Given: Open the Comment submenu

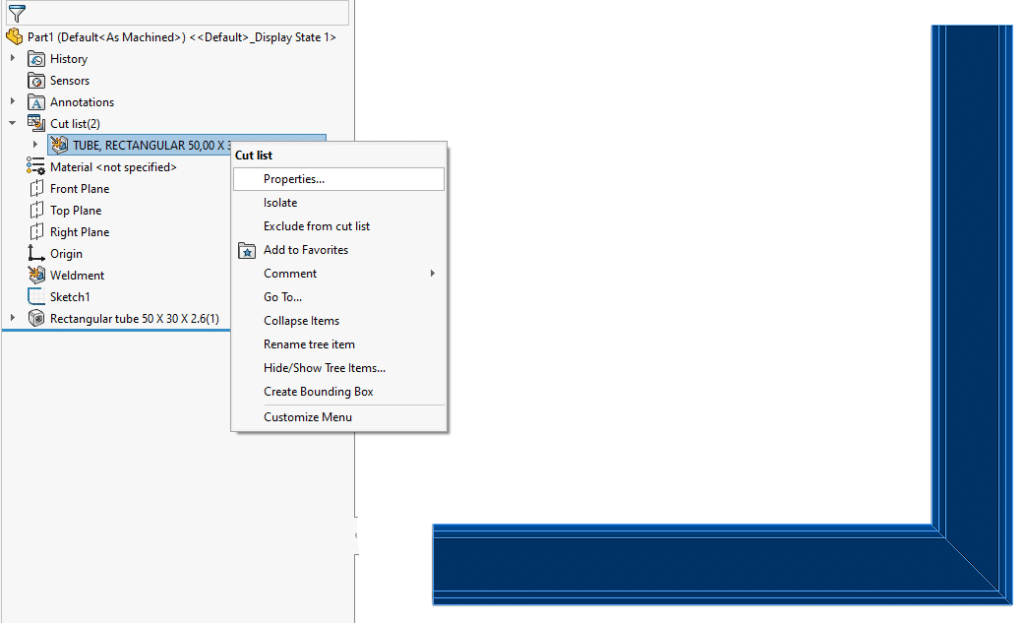Looking at the screenshot, I should pos(290,273).
